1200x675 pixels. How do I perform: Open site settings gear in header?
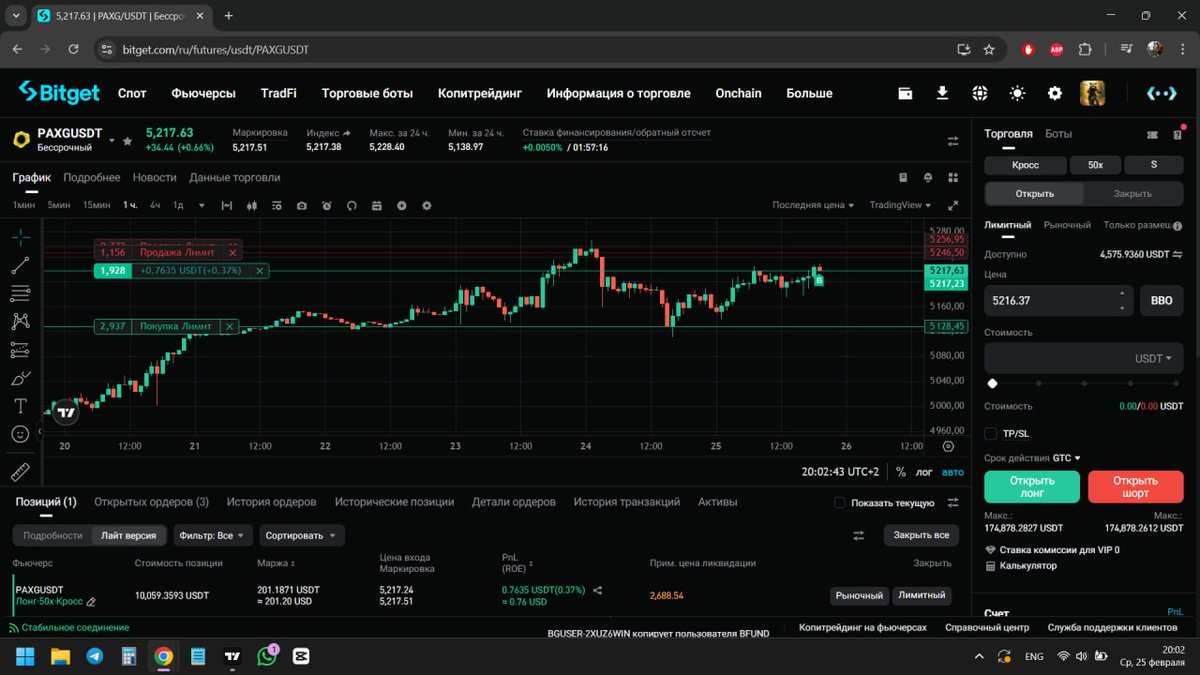click(1055, 93)
